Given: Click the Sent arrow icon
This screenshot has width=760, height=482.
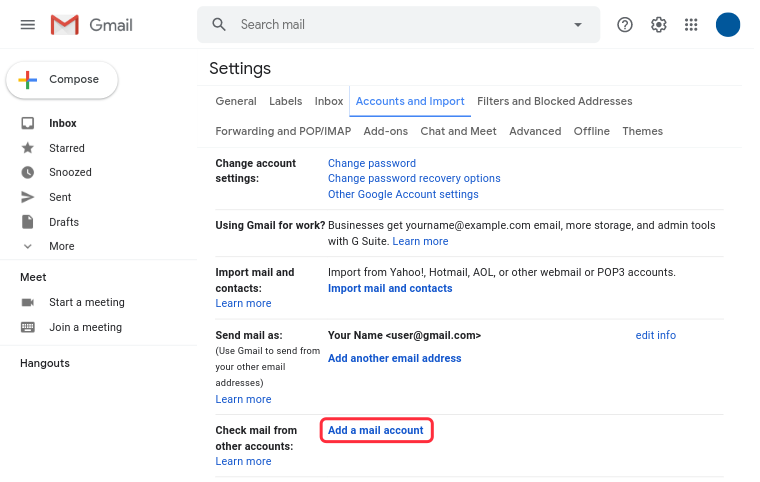Looking at the screenshot, I should point(28,197).
